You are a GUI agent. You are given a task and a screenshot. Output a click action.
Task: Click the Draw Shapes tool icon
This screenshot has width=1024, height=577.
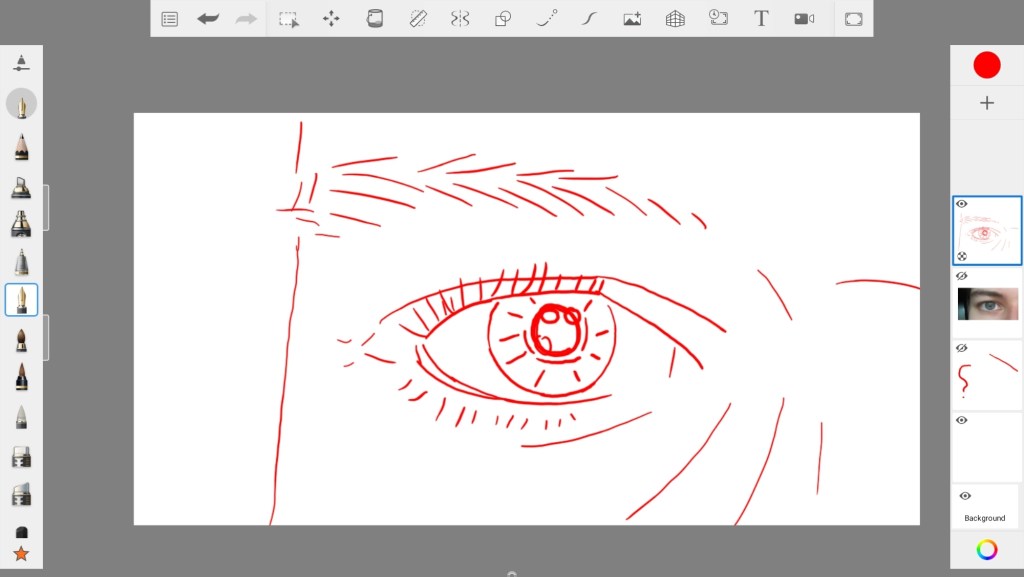coord(503,19)
